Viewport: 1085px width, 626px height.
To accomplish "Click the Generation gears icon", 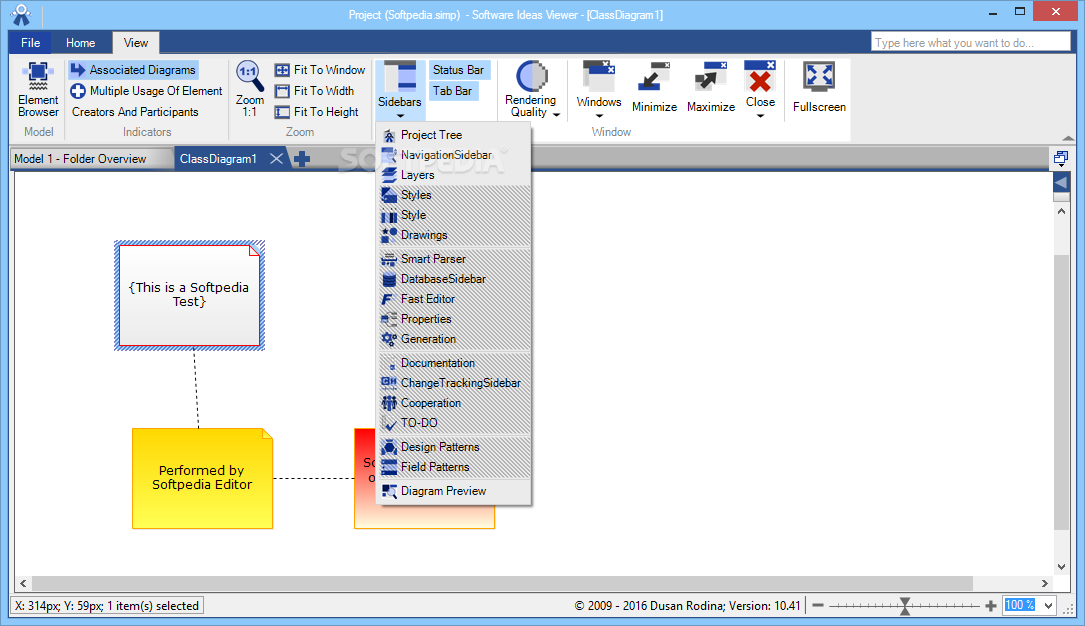I will 389,339.
